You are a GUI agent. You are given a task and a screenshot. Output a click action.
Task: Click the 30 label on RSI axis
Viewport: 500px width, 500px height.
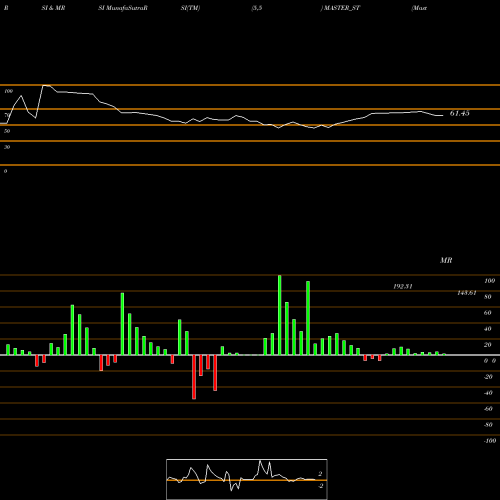7,147
